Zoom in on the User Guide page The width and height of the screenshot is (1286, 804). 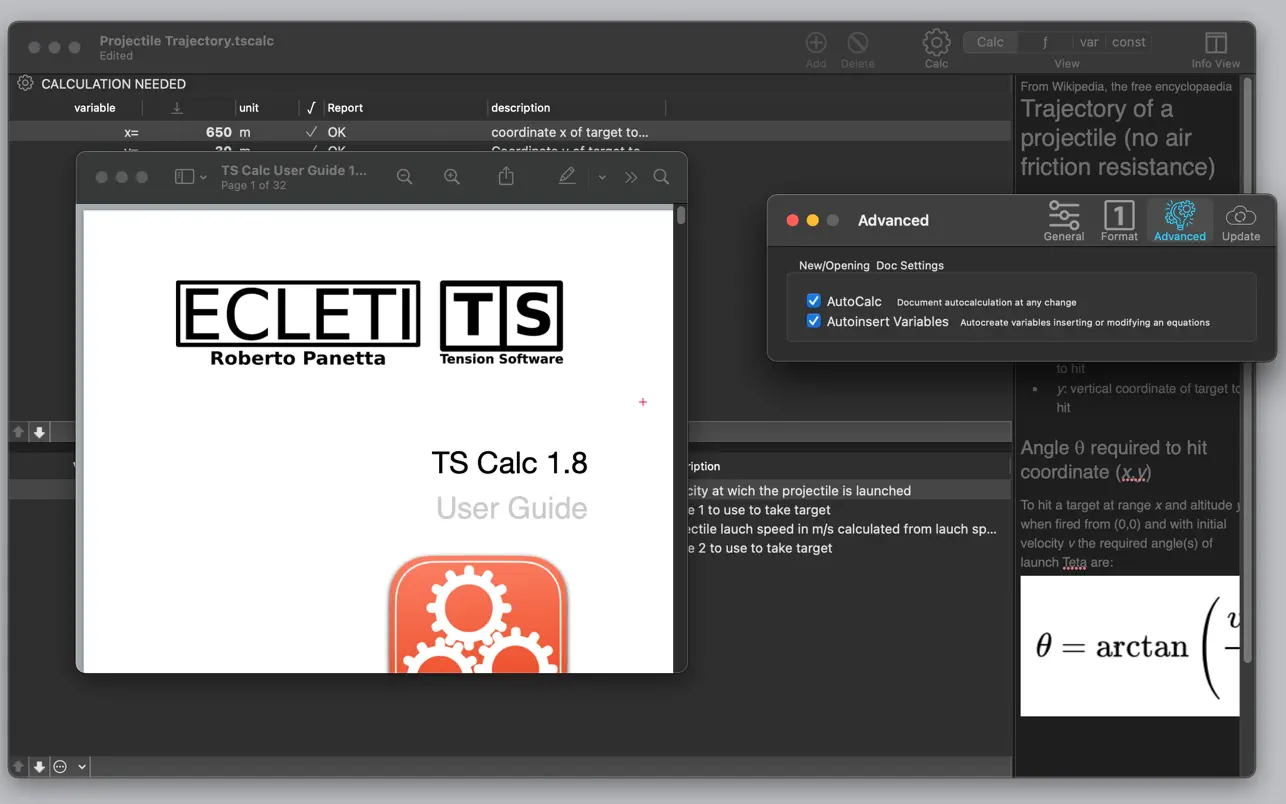pyautogui.click(x=452, y=176)
